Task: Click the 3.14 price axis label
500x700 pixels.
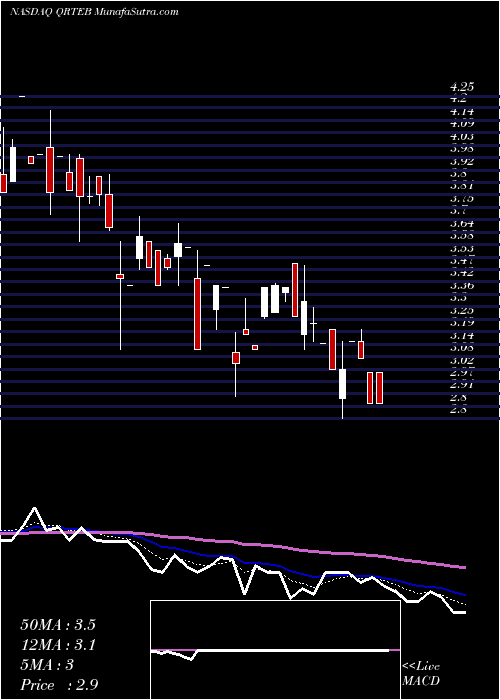Action: click(462, 335)
